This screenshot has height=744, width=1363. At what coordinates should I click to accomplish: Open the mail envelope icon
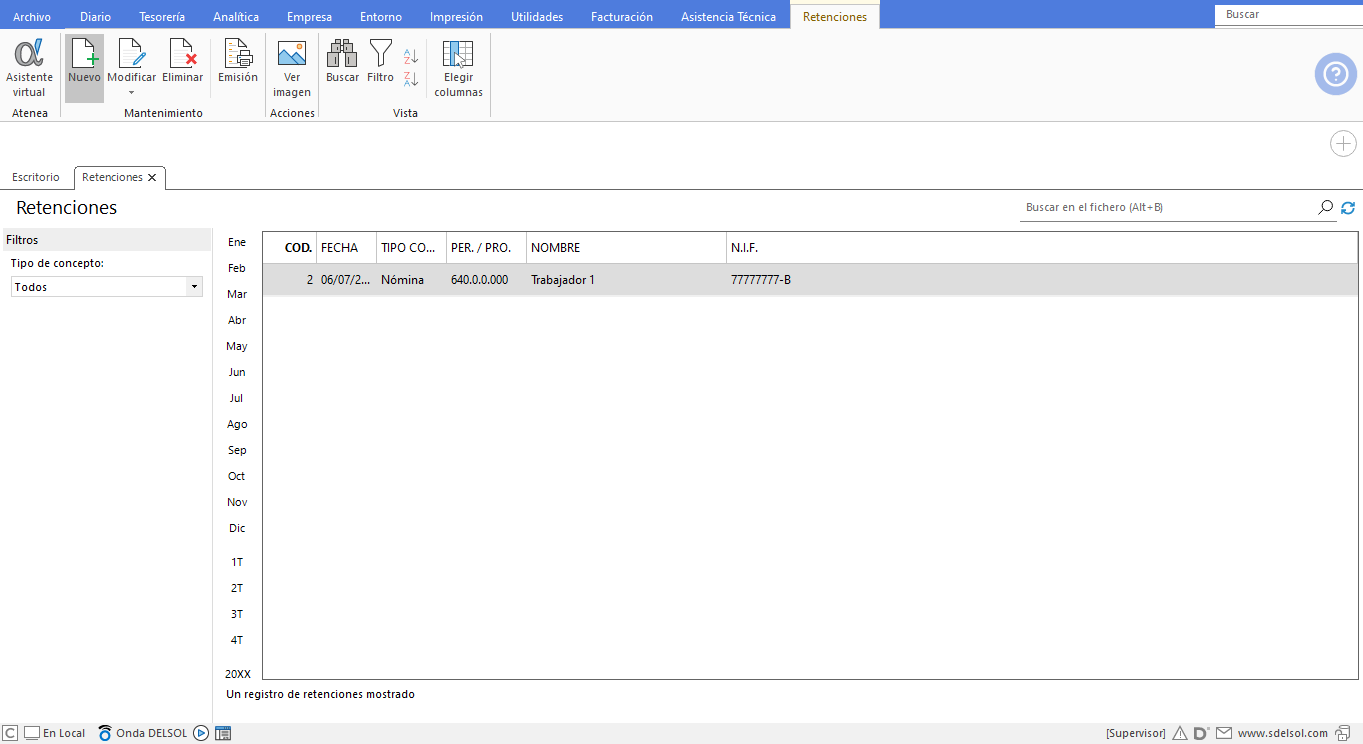pos(1223,733)
